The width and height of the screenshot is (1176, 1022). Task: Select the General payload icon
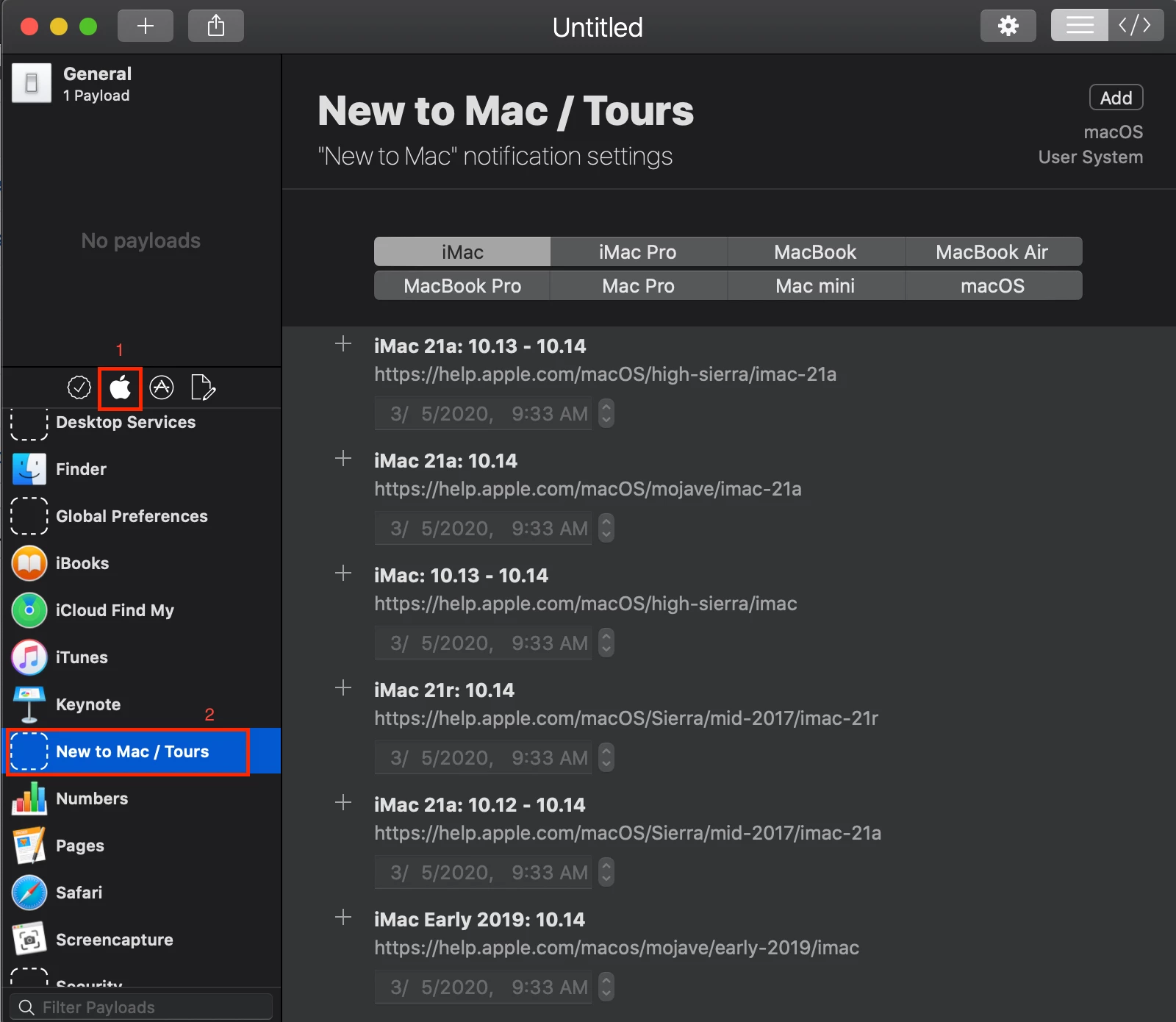pyautogui.click(x=32, y=83)
